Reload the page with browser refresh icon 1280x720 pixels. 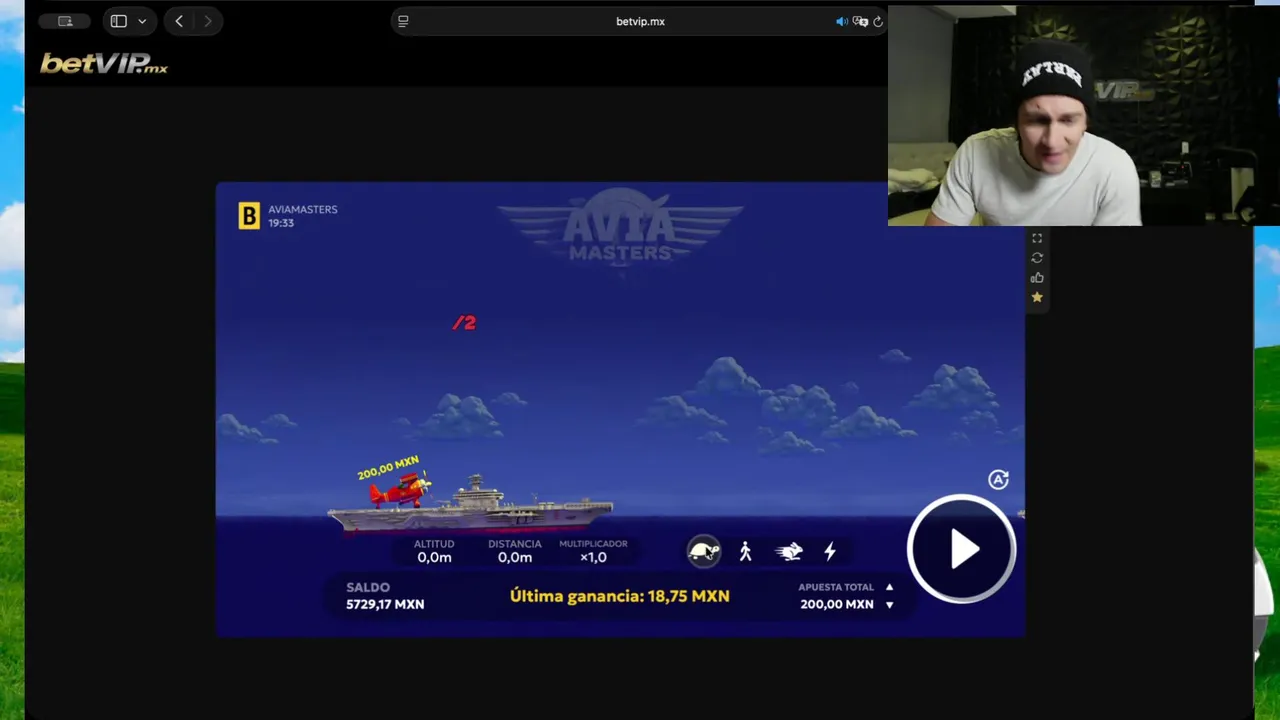[x=878, y=21]
